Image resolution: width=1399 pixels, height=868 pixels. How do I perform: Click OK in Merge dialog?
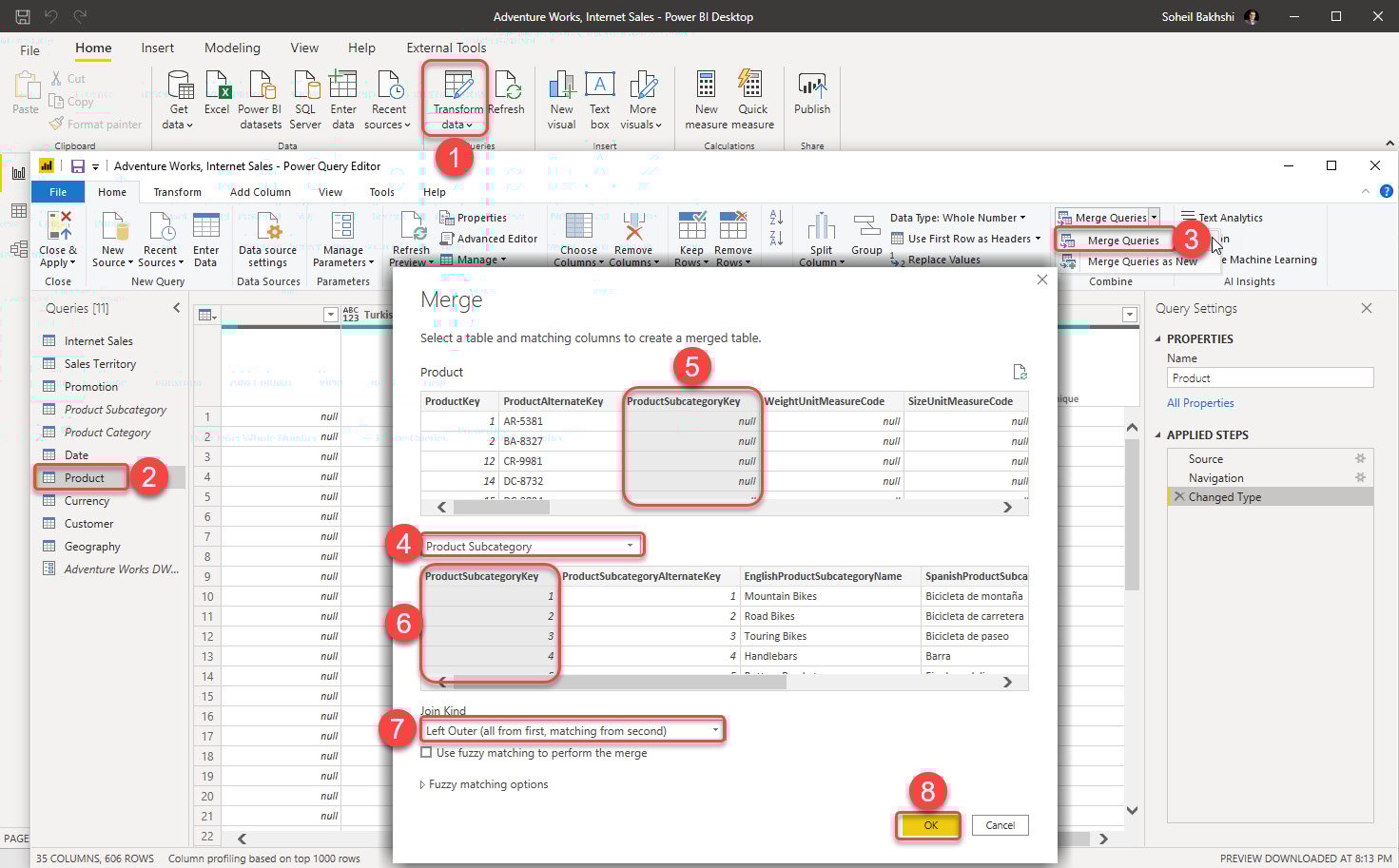[x=930, y=825]
